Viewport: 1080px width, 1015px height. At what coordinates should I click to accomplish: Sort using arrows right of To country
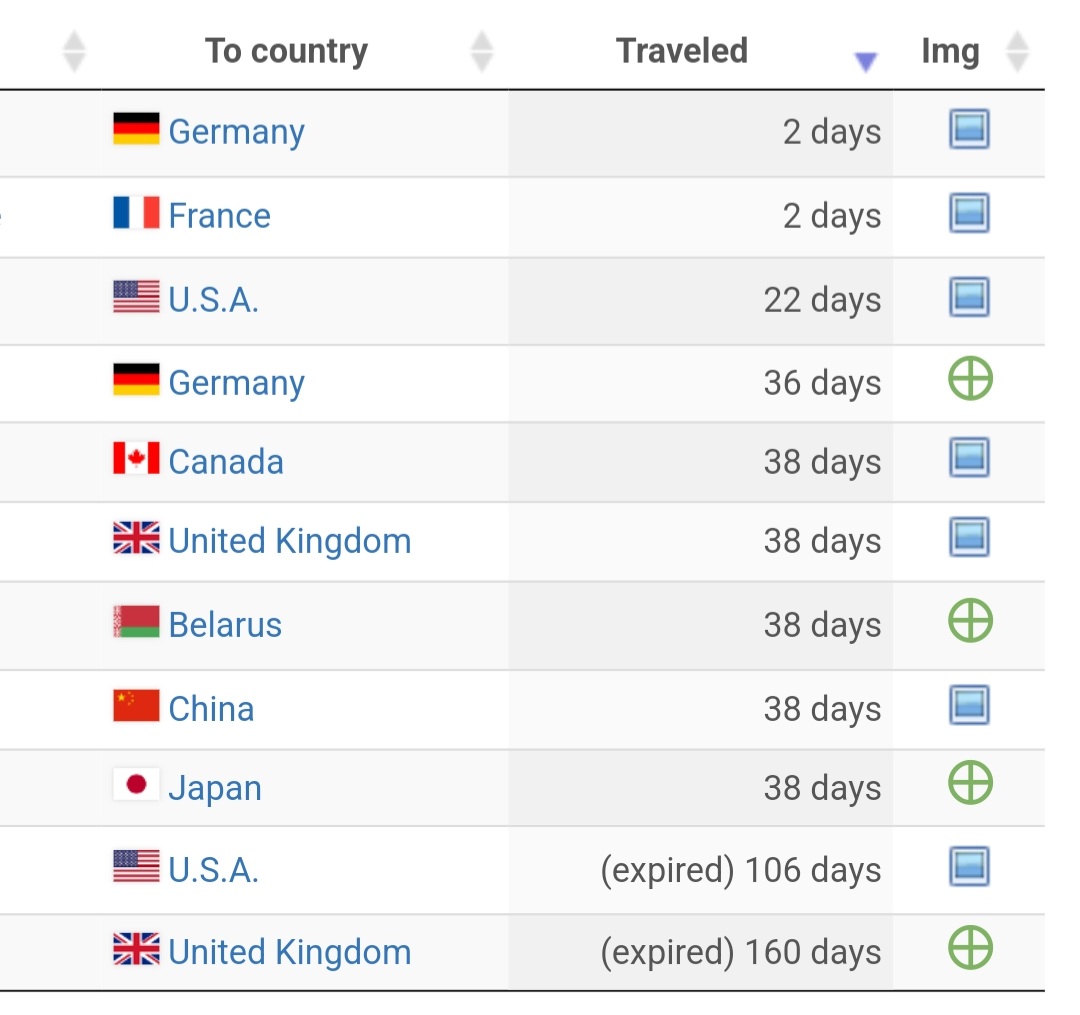click(x=481, y=52)
